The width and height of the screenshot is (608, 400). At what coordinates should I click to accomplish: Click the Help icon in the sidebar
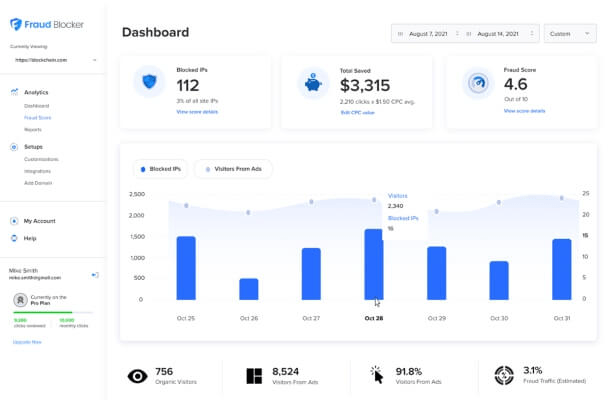point(14,238)
